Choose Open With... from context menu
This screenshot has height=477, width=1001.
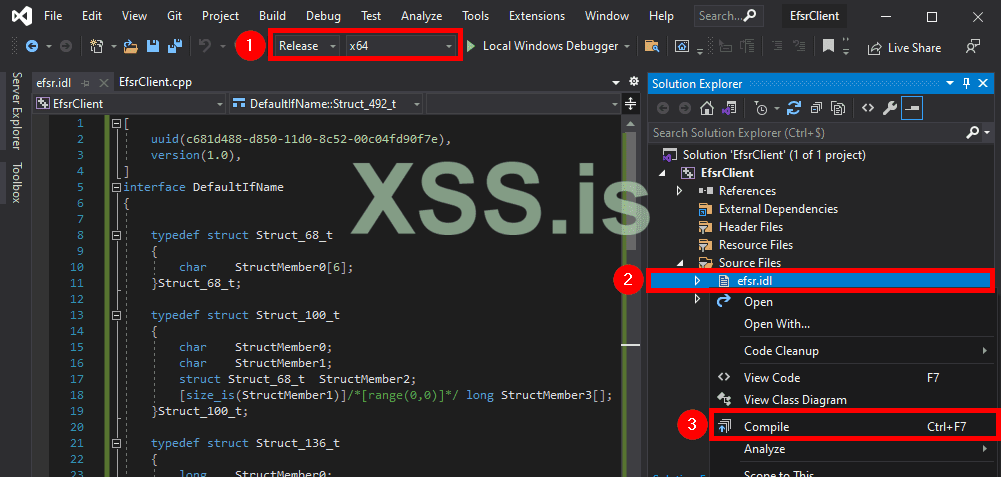pyautogui.click(x=777, y=324)
